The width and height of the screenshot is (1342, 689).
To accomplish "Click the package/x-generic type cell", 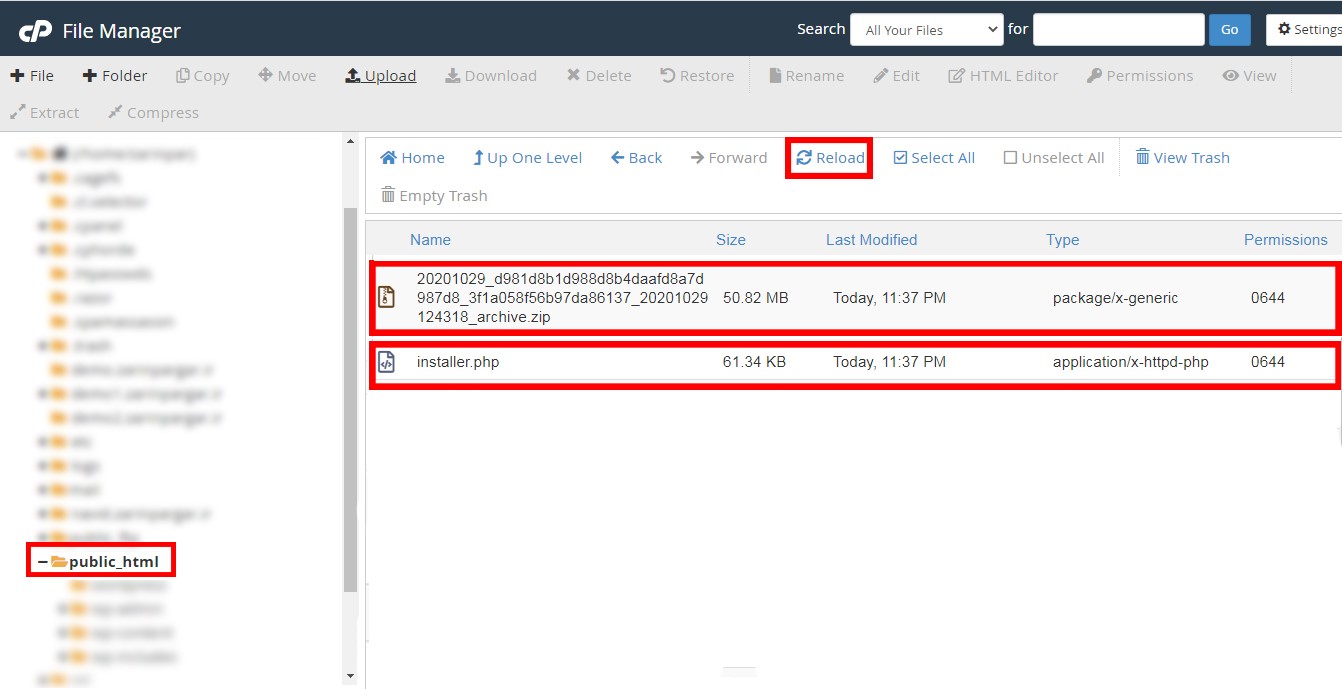I will coord(1115,298).
